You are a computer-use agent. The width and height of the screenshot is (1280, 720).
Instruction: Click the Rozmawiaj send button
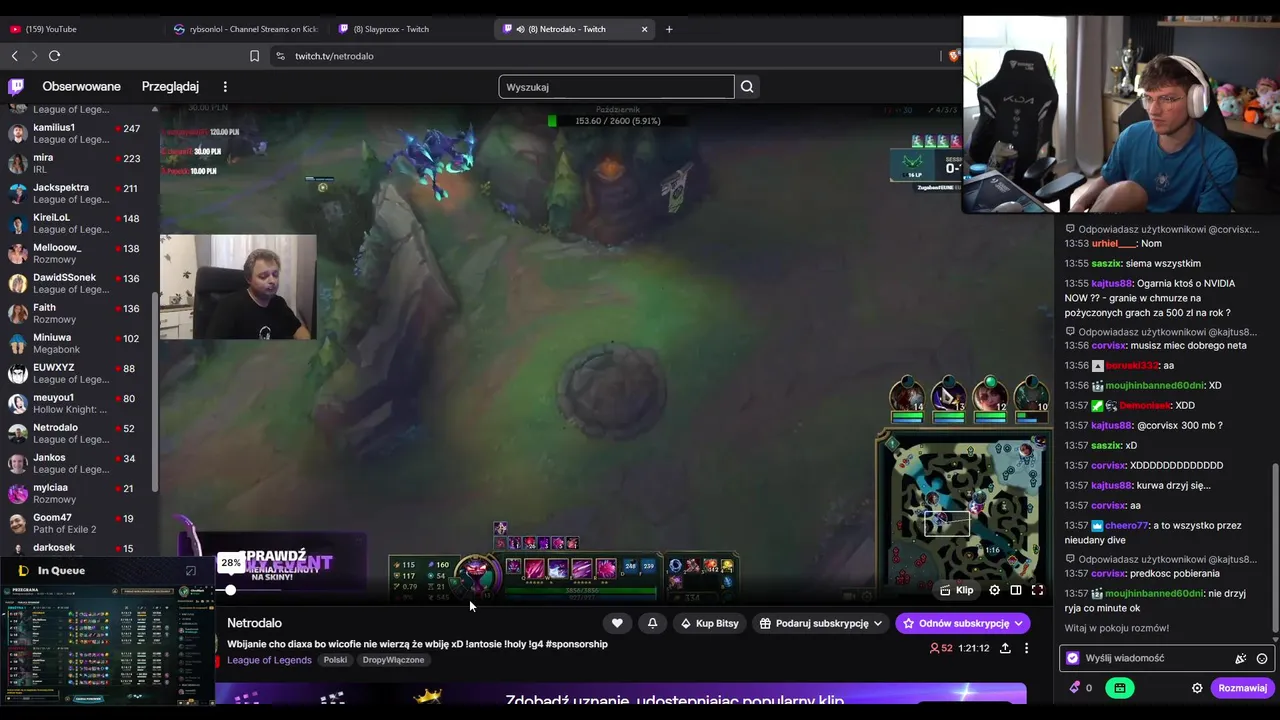[x=1242, y=688]
